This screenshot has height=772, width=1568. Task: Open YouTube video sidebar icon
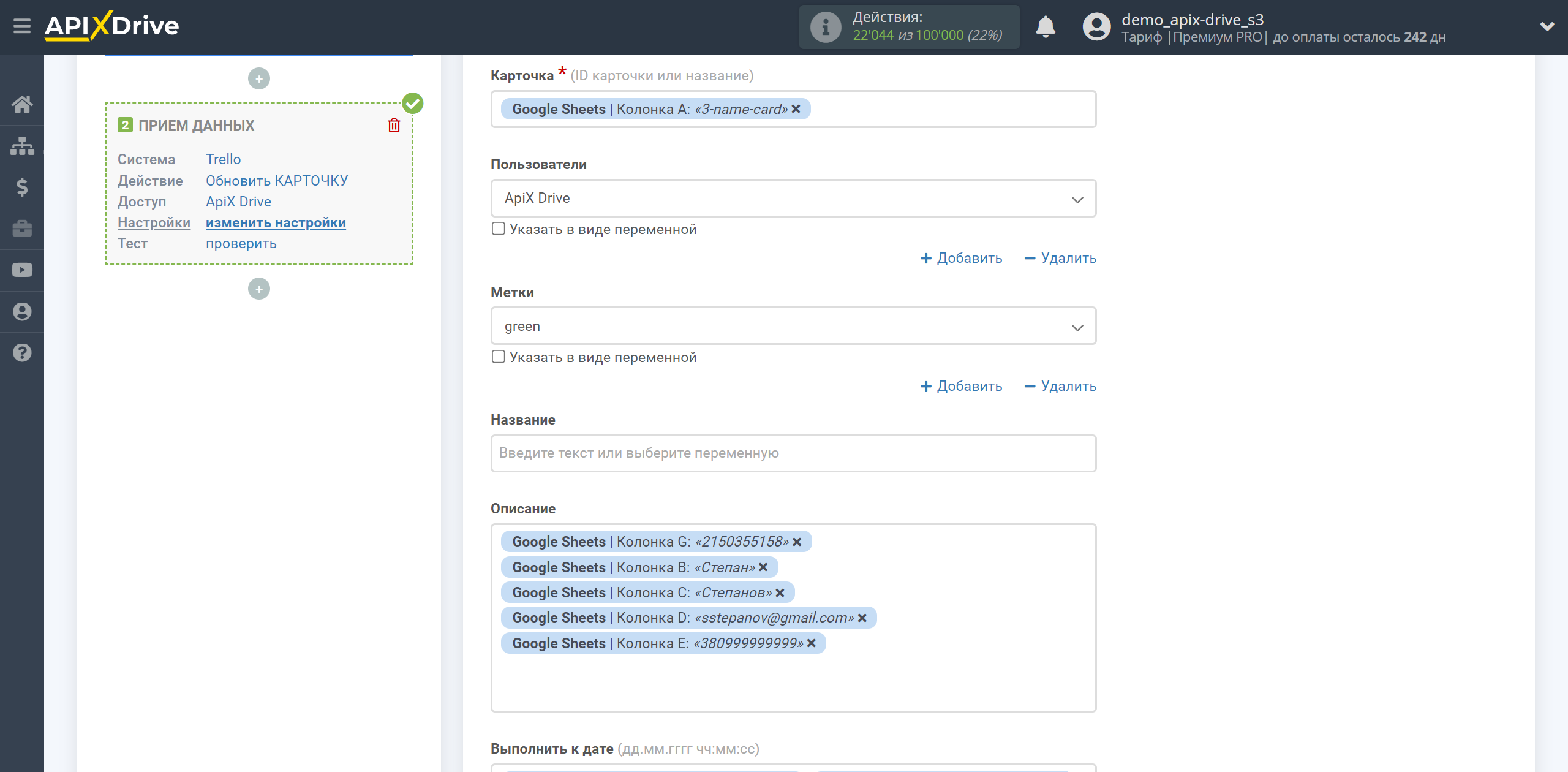pyautogui.click(x=22, y=270)
